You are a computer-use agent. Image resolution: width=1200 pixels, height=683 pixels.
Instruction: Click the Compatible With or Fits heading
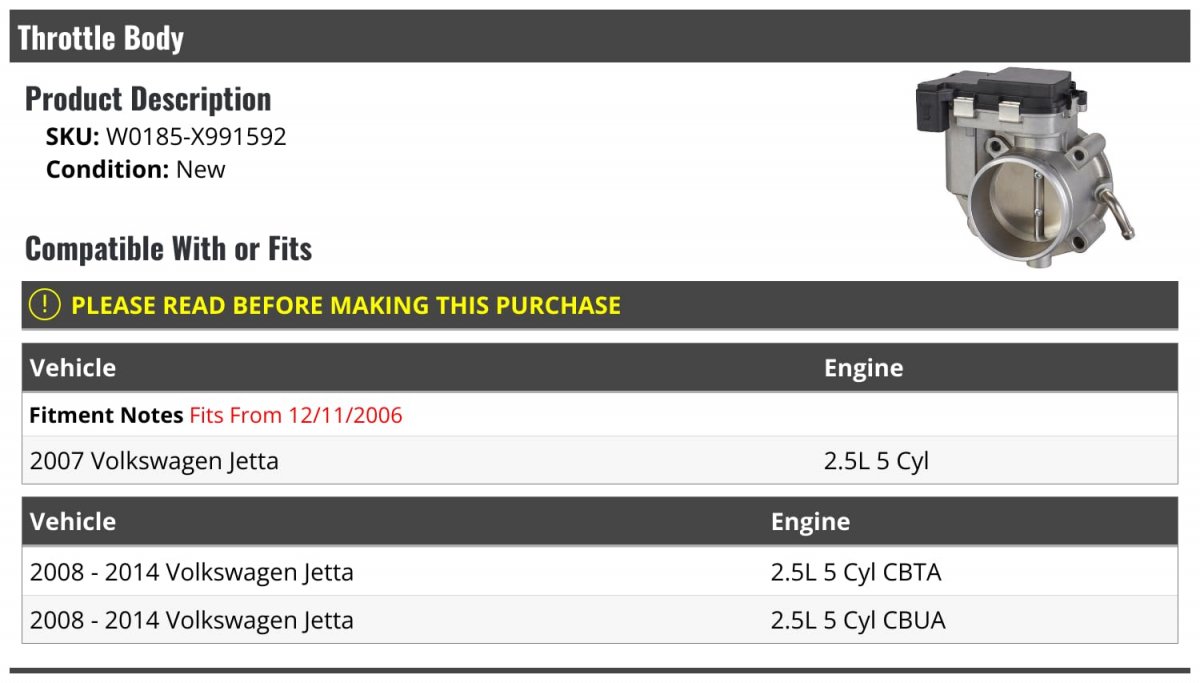coord(168,248)
